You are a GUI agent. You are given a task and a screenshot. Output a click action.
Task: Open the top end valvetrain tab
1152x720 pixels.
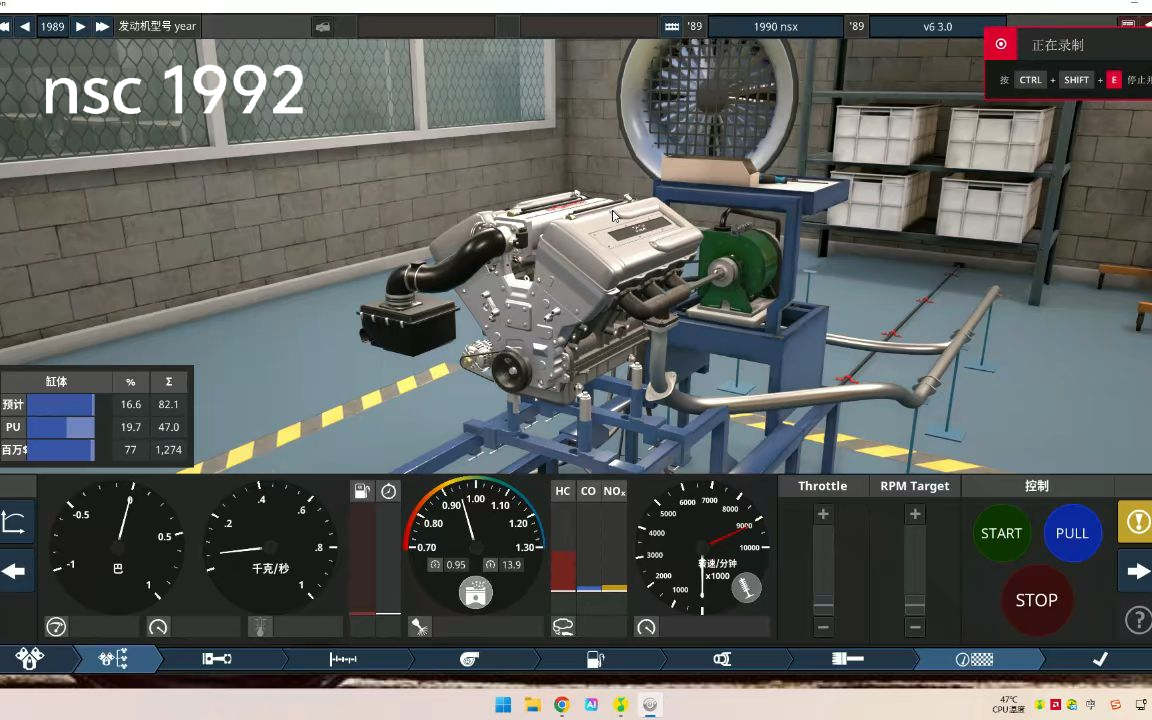(x=343, y=659)
